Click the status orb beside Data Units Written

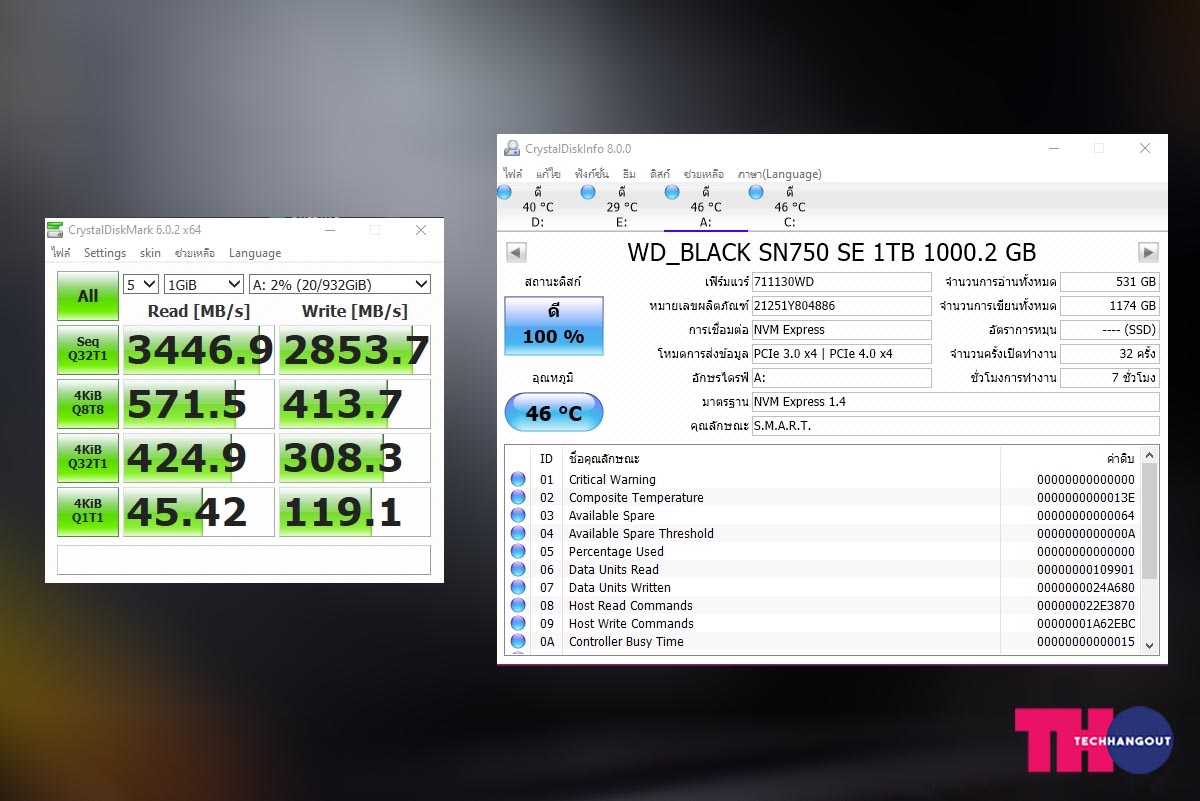[x=518, y=588]
